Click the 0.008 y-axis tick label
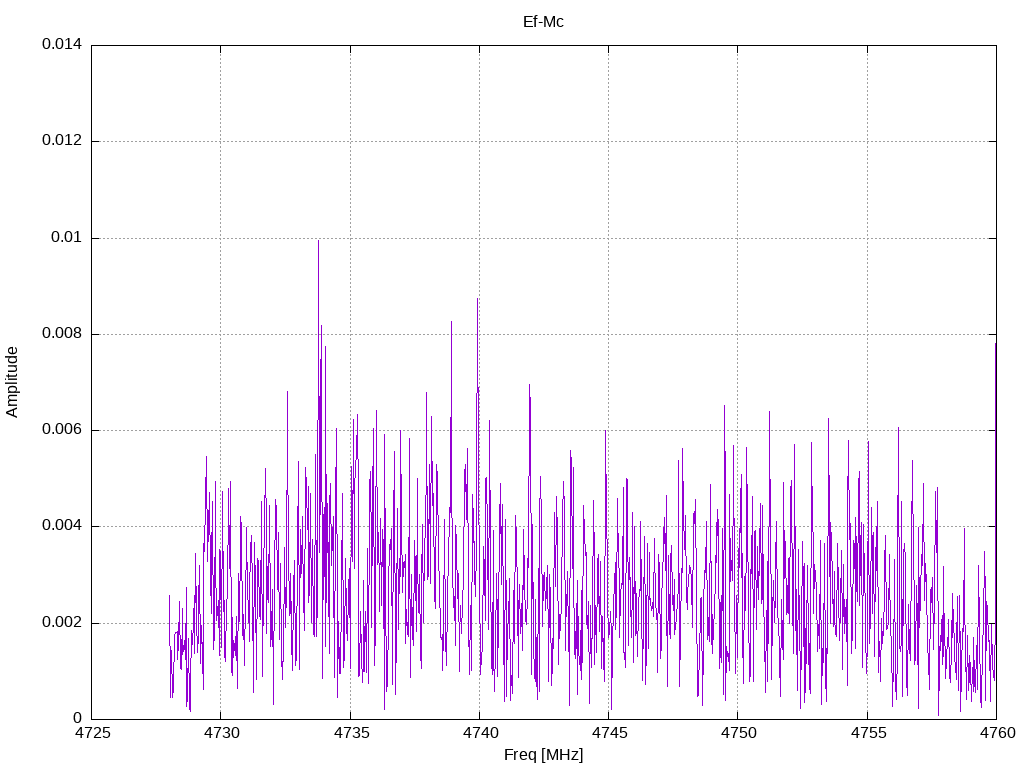Viewport: 1024px width, 768px height. click(62, 334)
